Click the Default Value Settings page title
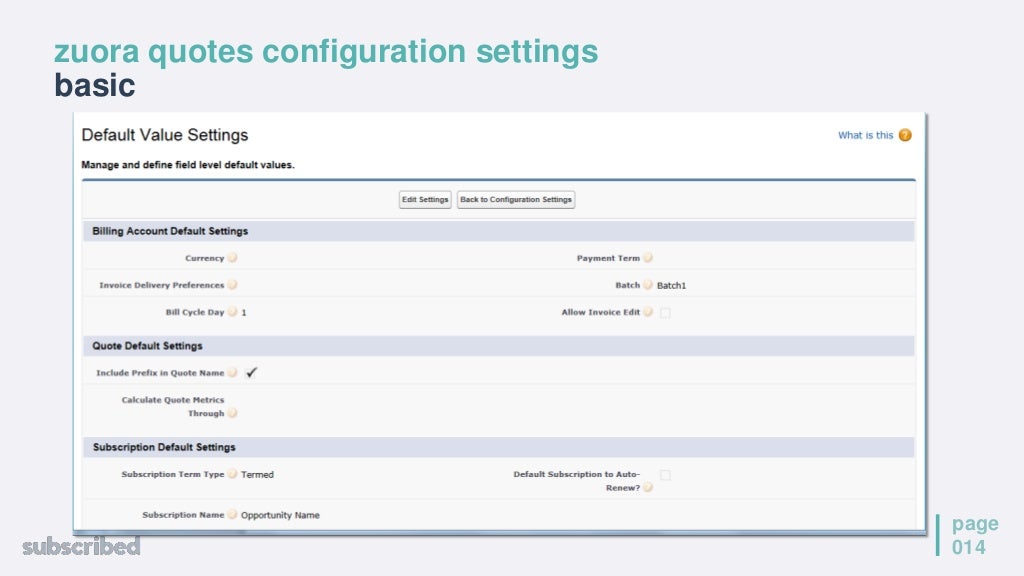 [165, 135]
